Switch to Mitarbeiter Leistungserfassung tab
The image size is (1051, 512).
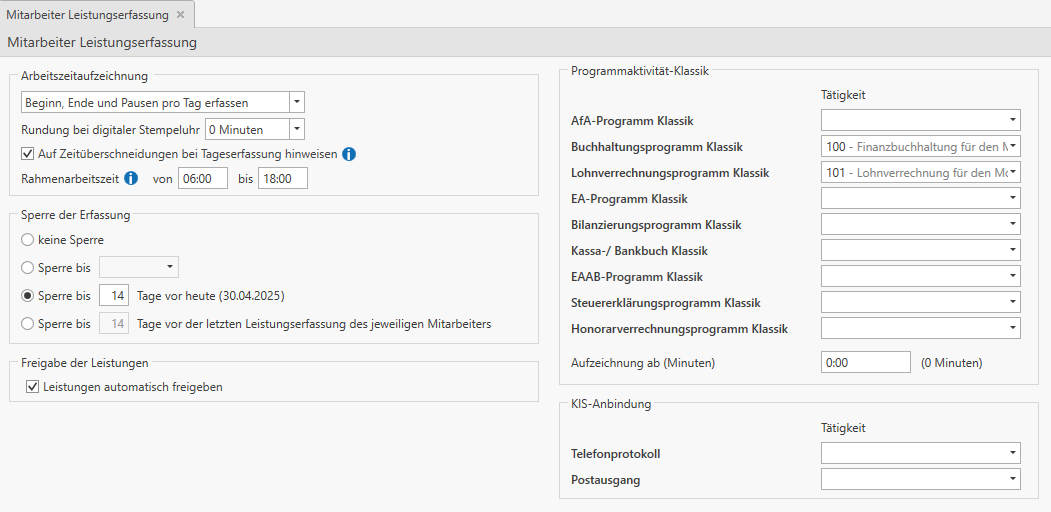[87, 15]
